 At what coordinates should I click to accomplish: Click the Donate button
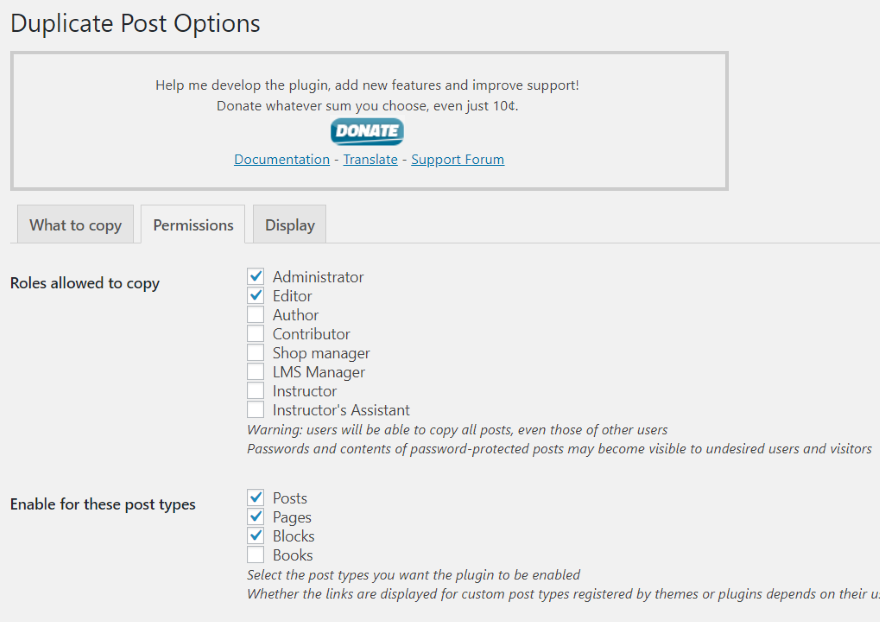(367, 131)
